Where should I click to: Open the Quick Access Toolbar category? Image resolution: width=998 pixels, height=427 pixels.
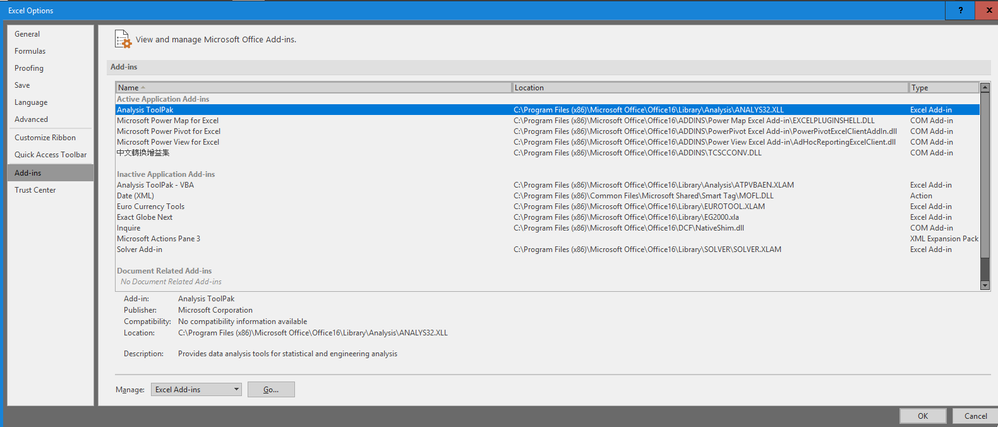pos(50,155)
